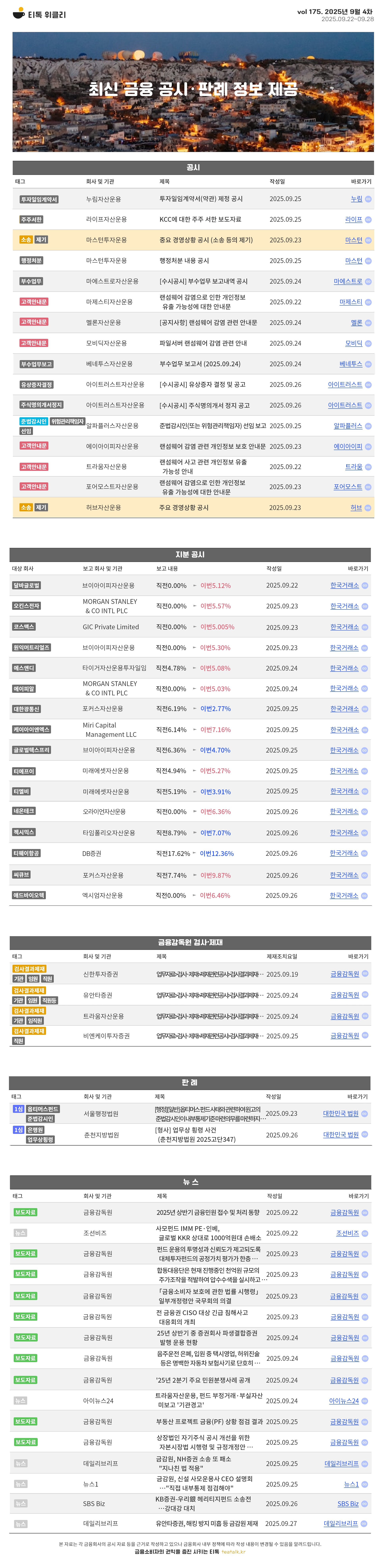This screenshot has width=381, height=1568.
Task: Click the link icon in 춘천지방법원 row
Action: pos(365,1135)
